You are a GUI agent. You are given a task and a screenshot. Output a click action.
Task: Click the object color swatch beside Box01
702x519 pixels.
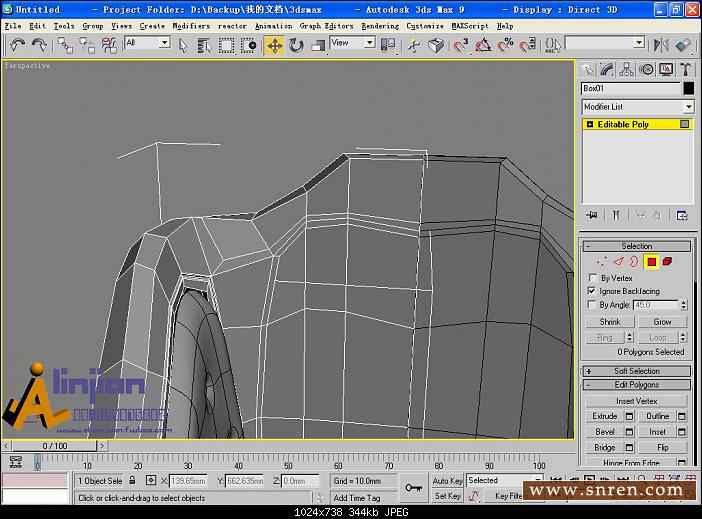(x=688, y=89)
